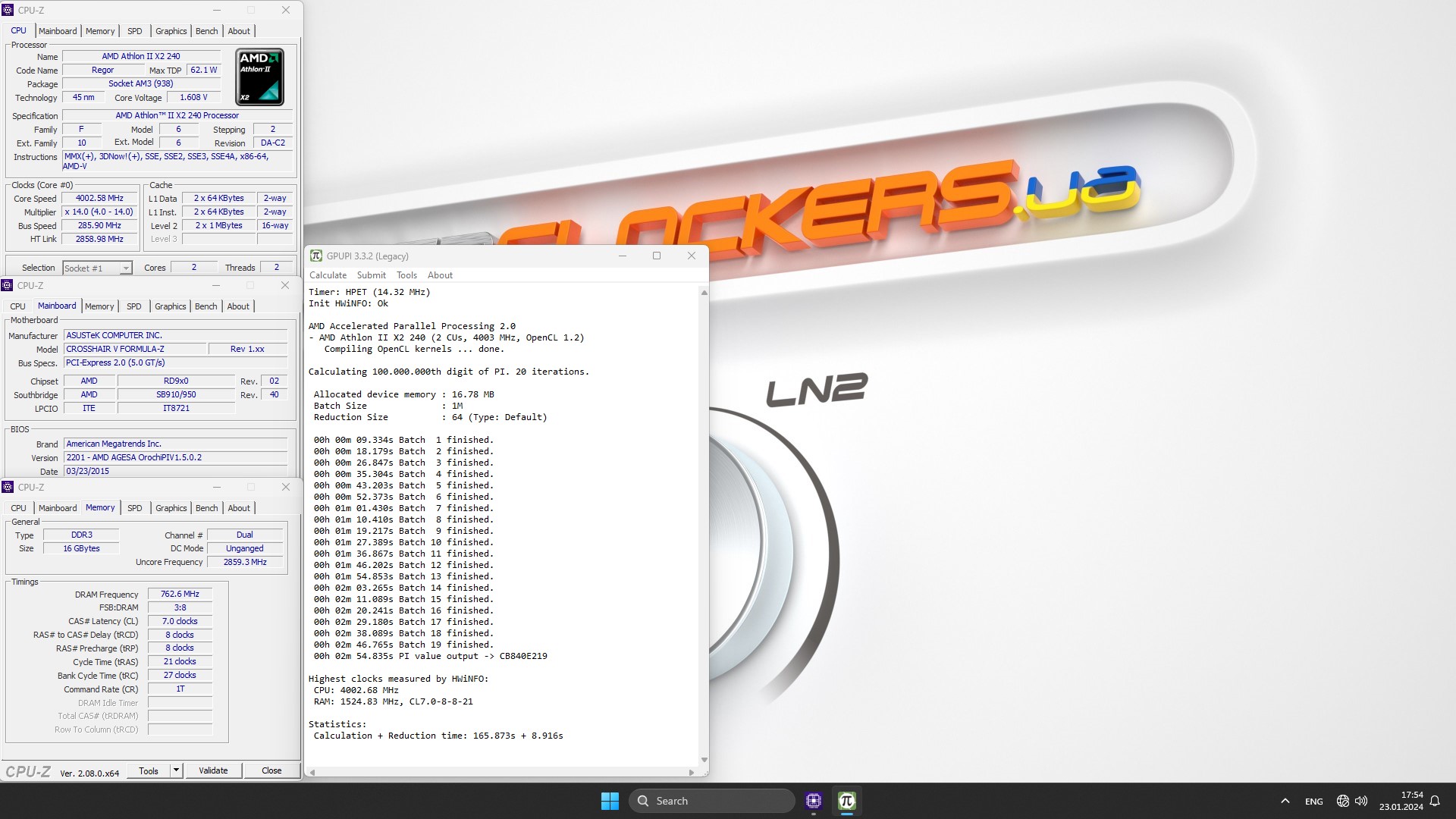Select Memory tab in the Mainboard CPU-Z window
The height and width of the screenshot is (819, 1456).
tap(99, 306)
